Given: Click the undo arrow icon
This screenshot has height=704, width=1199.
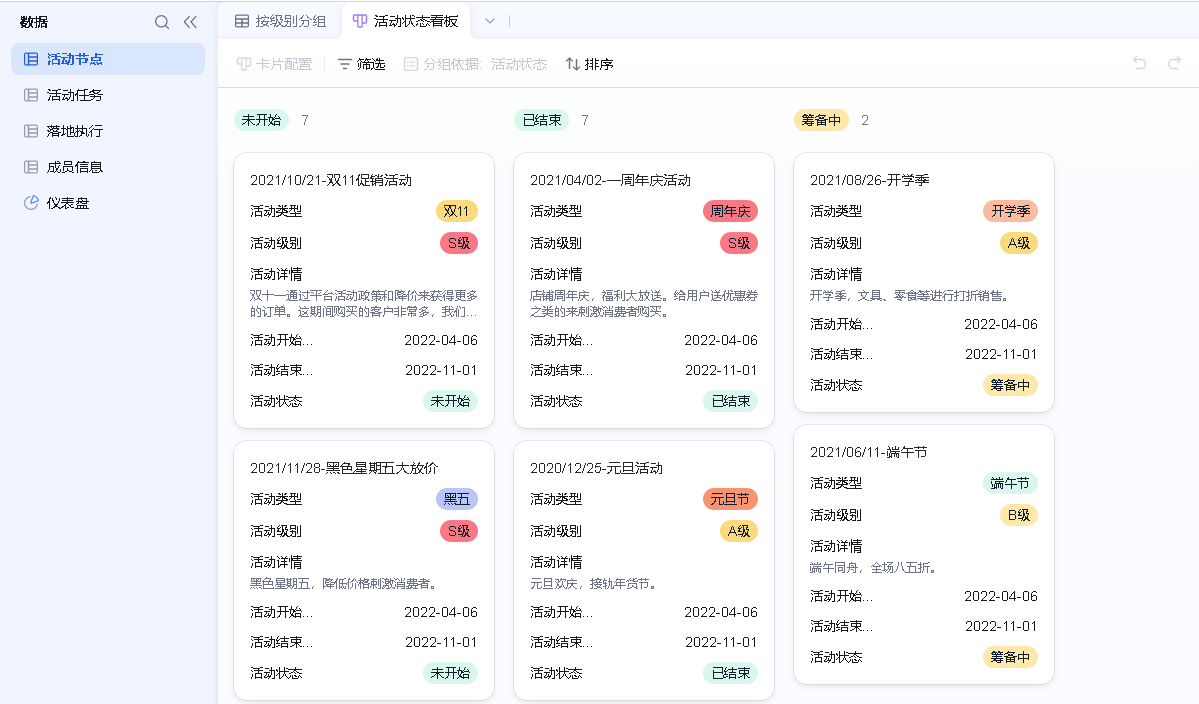Looking at the screenshot, I should click(1139, 64).
